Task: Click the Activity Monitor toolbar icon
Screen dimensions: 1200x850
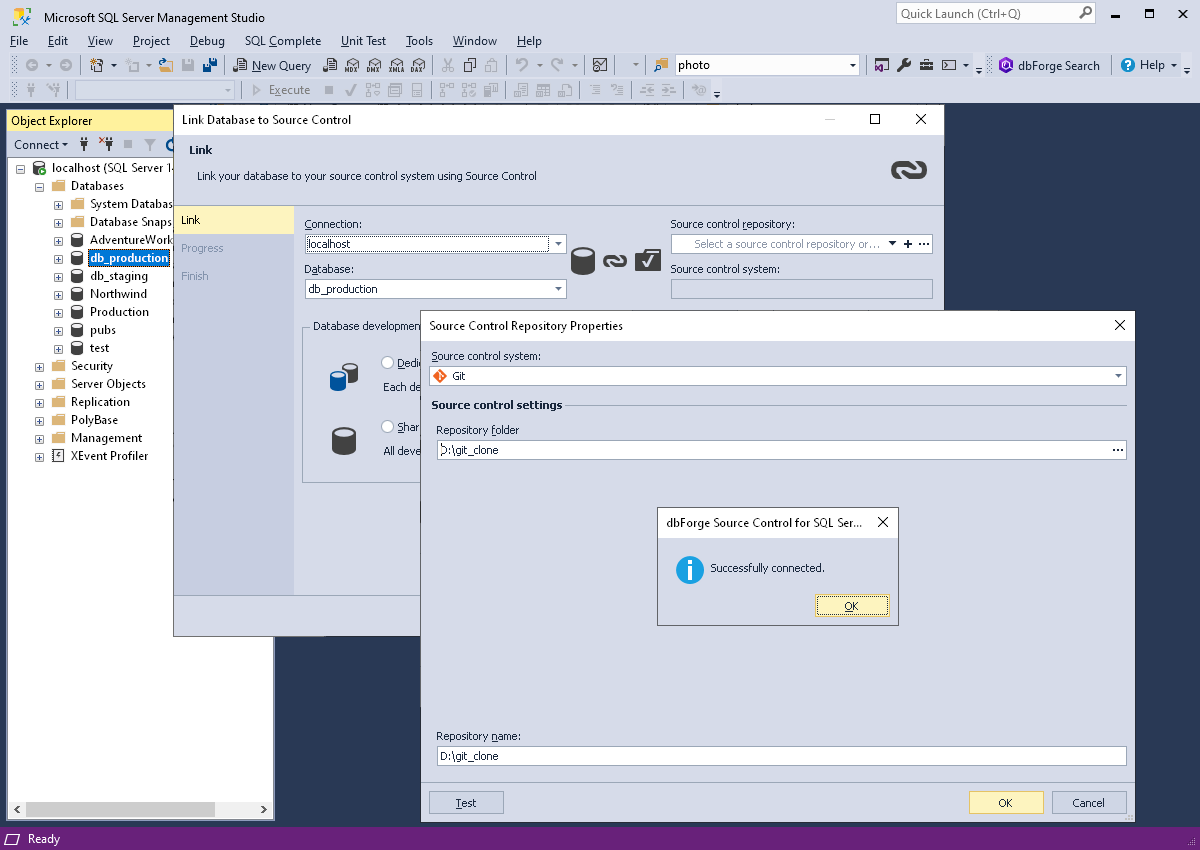Action: [600, 65]
